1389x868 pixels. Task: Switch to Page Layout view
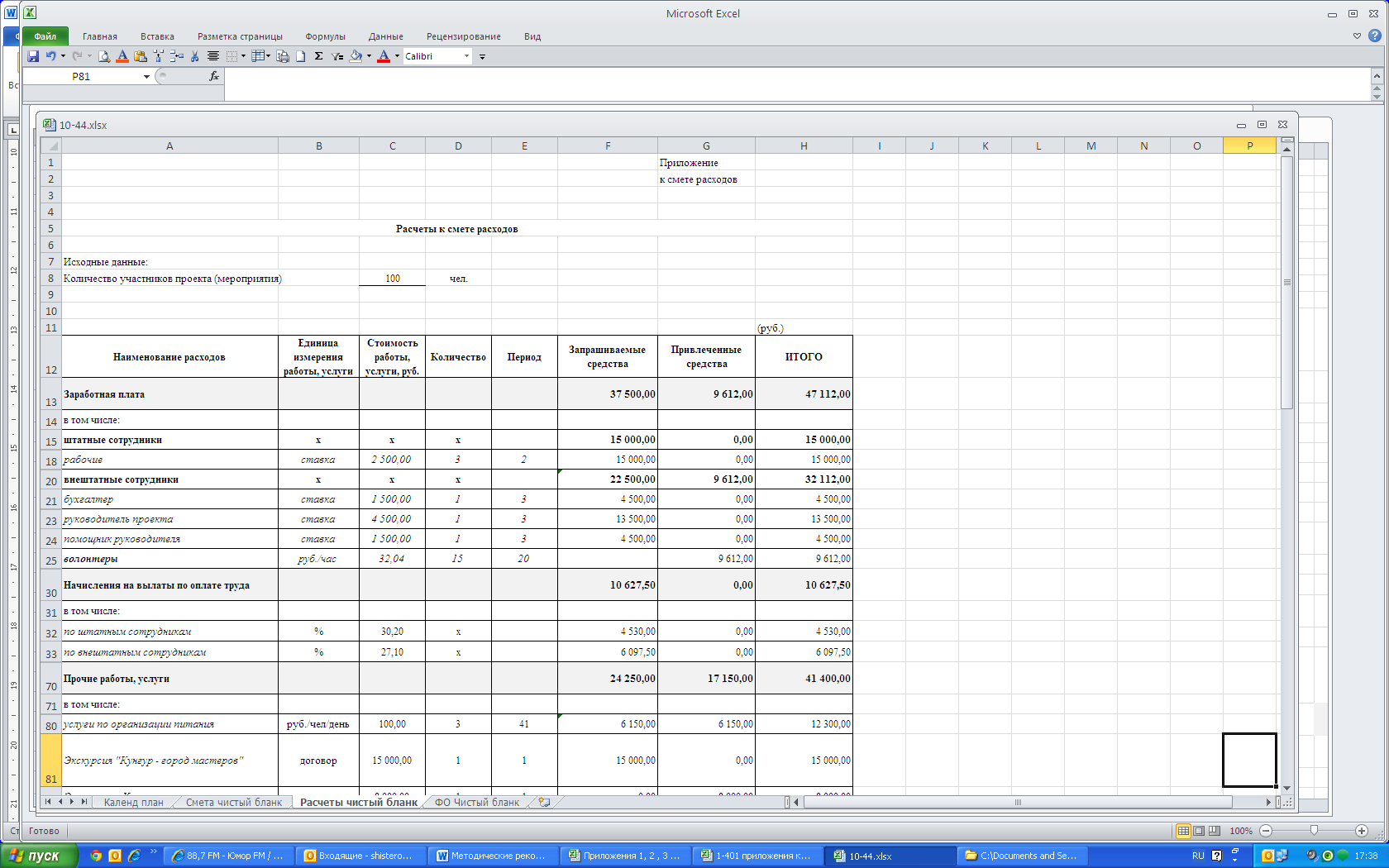point(1199,831)
